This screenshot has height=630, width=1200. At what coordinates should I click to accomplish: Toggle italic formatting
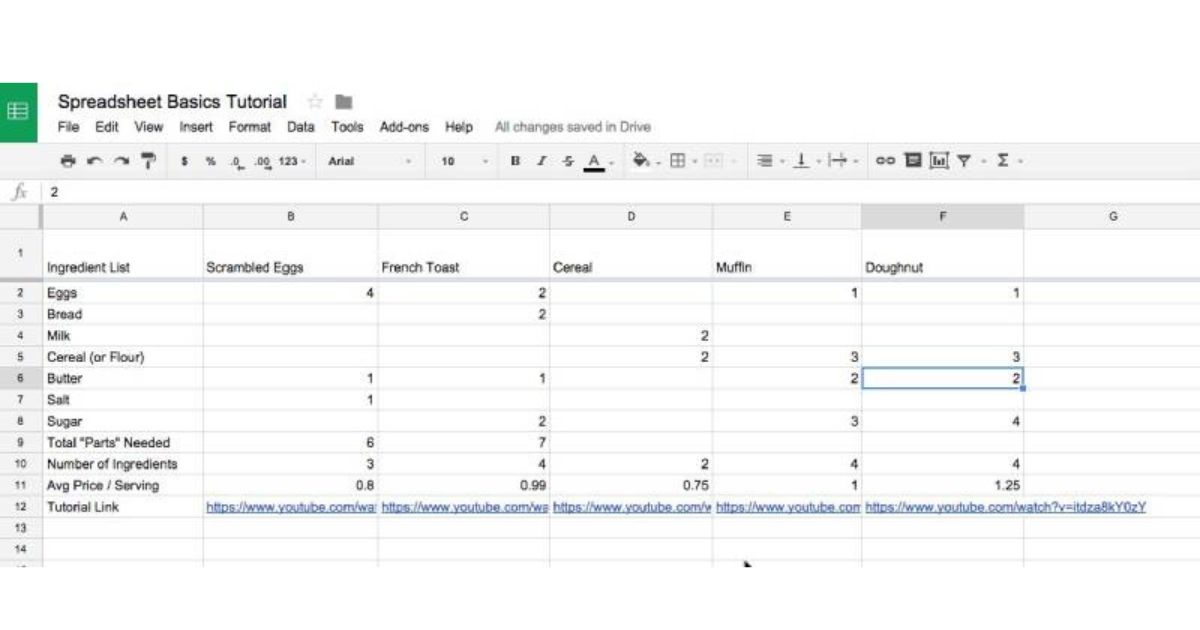[x=541, y=161]
